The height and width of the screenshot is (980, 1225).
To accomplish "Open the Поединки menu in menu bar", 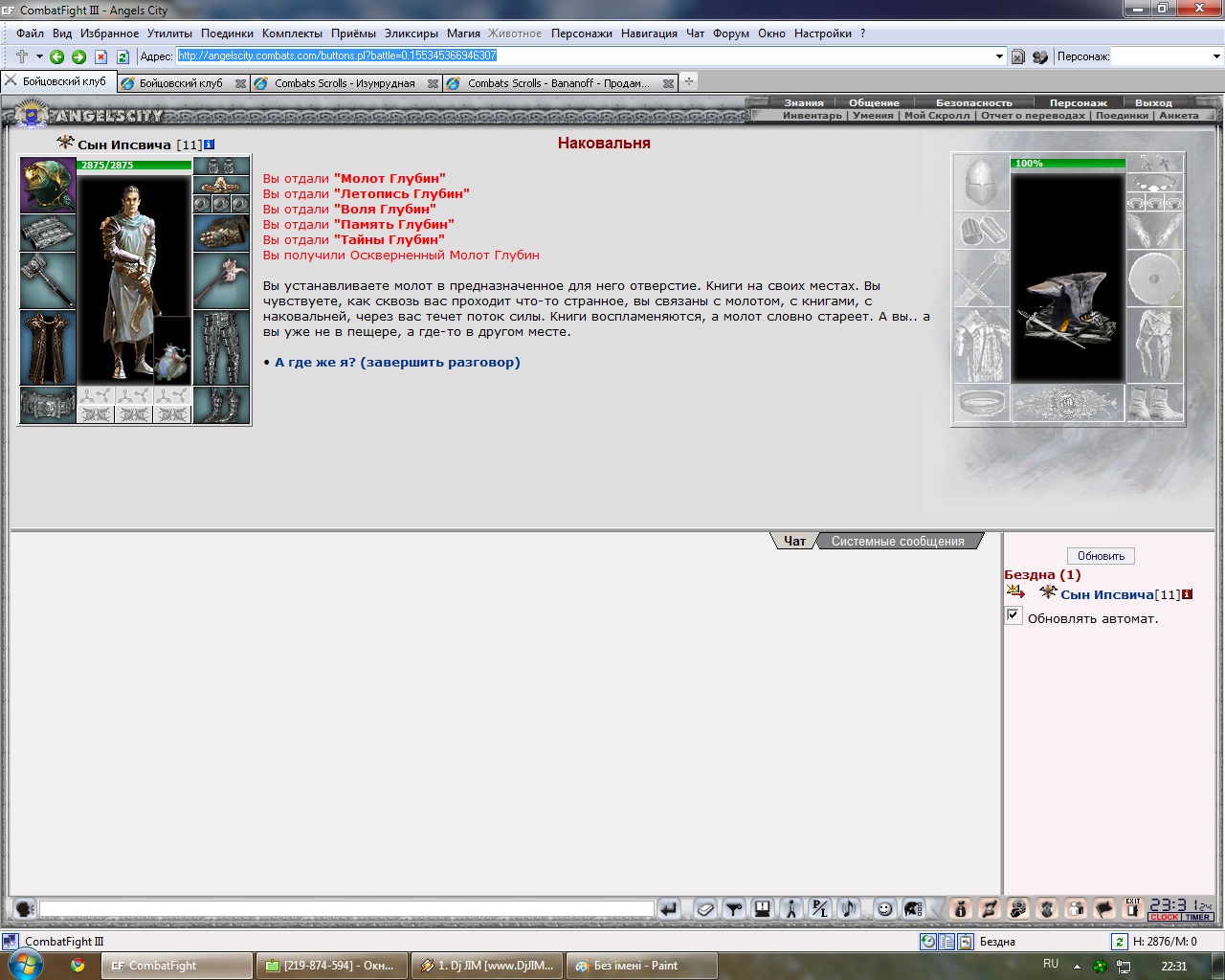I will point(227,33).
